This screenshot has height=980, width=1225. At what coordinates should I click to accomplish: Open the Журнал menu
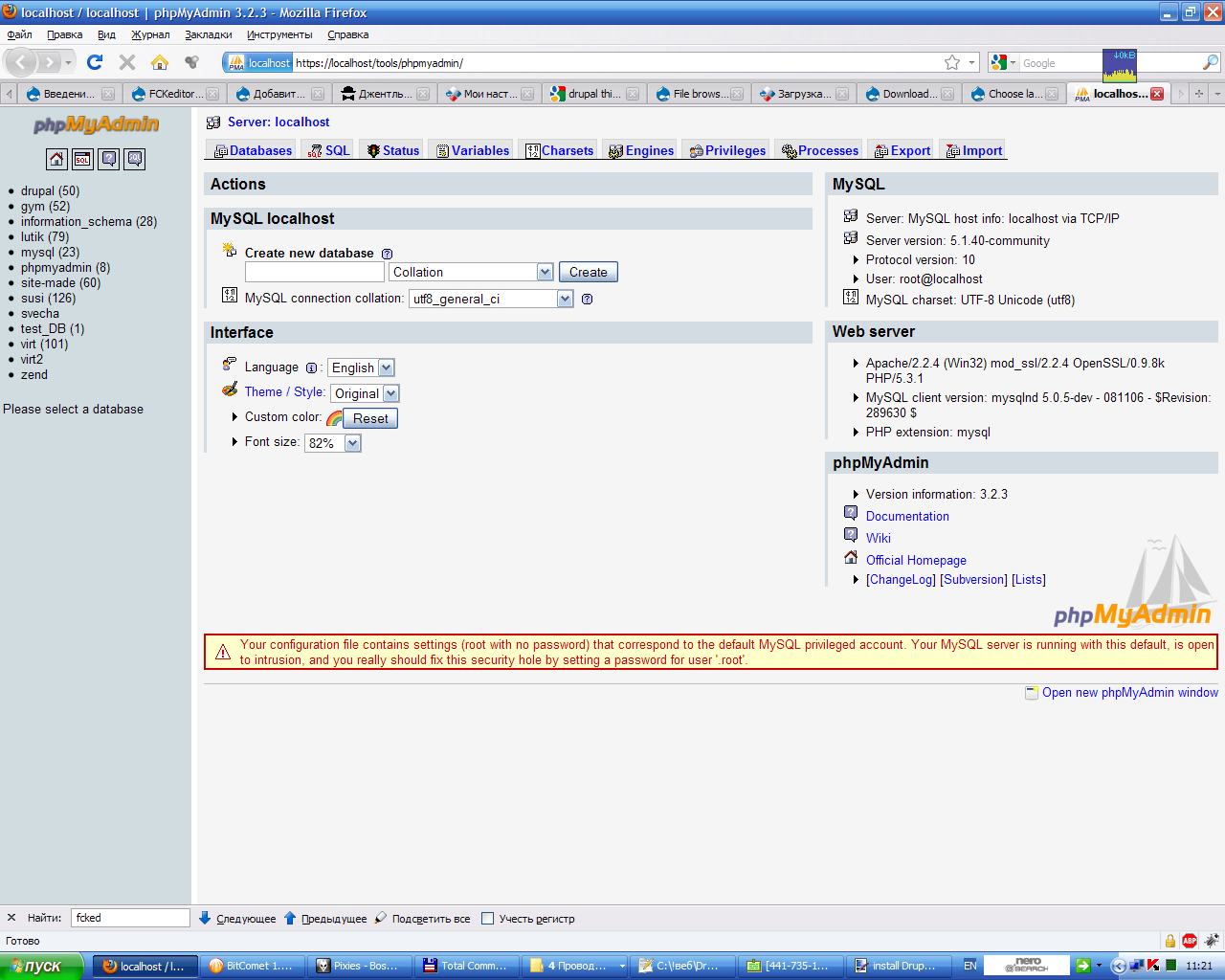tap(150, 34)
